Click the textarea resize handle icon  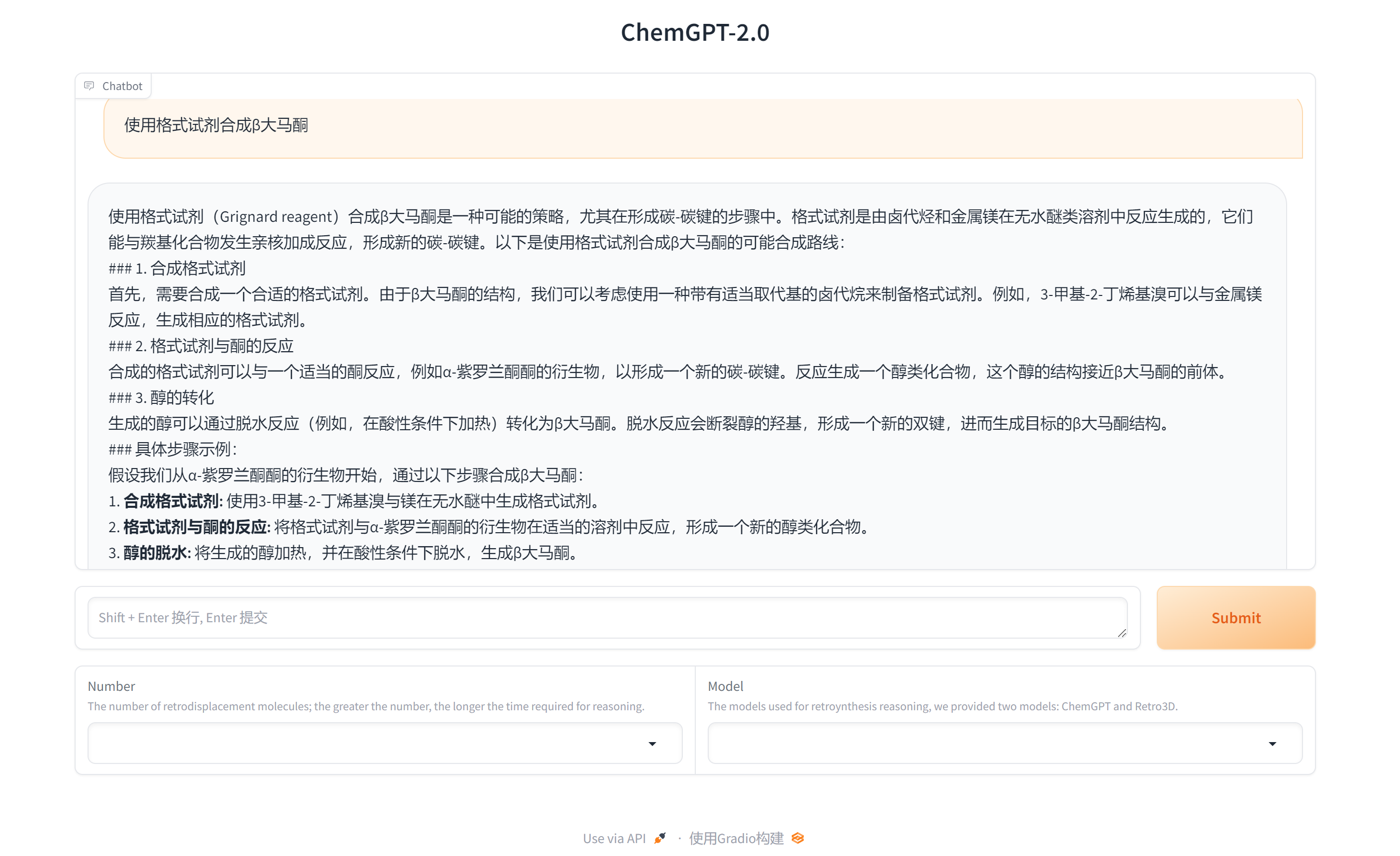click(1121, 633)
